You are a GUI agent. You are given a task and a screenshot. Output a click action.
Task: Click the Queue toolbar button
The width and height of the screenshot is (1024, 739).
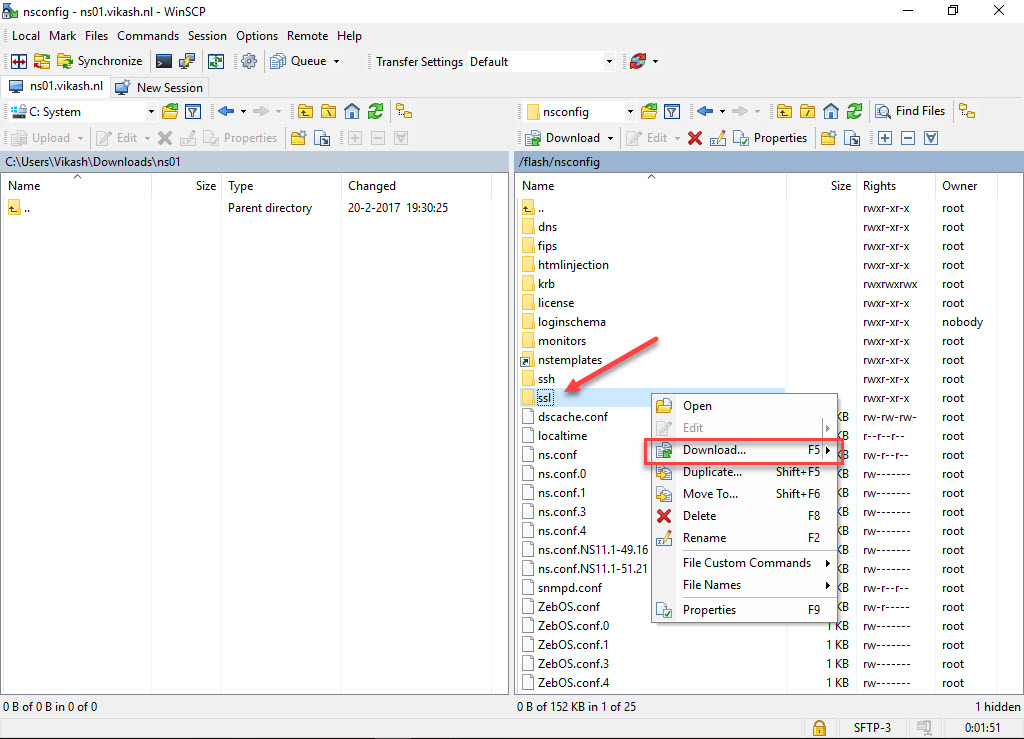tap(298, 61)
